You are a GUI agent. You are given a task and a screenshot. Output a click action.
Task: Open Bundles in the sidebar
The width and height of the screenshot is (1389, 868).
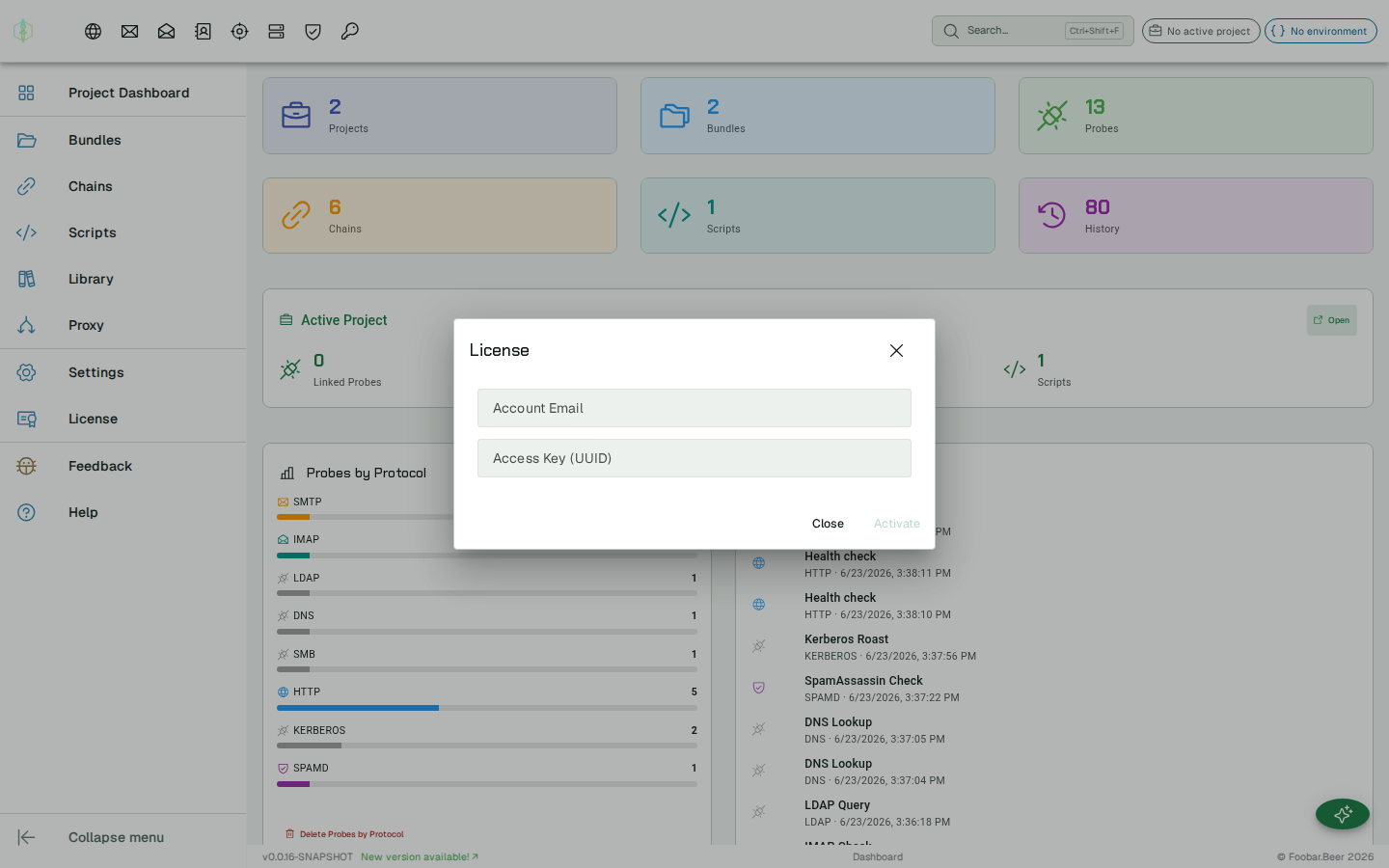tap(123, 140)
